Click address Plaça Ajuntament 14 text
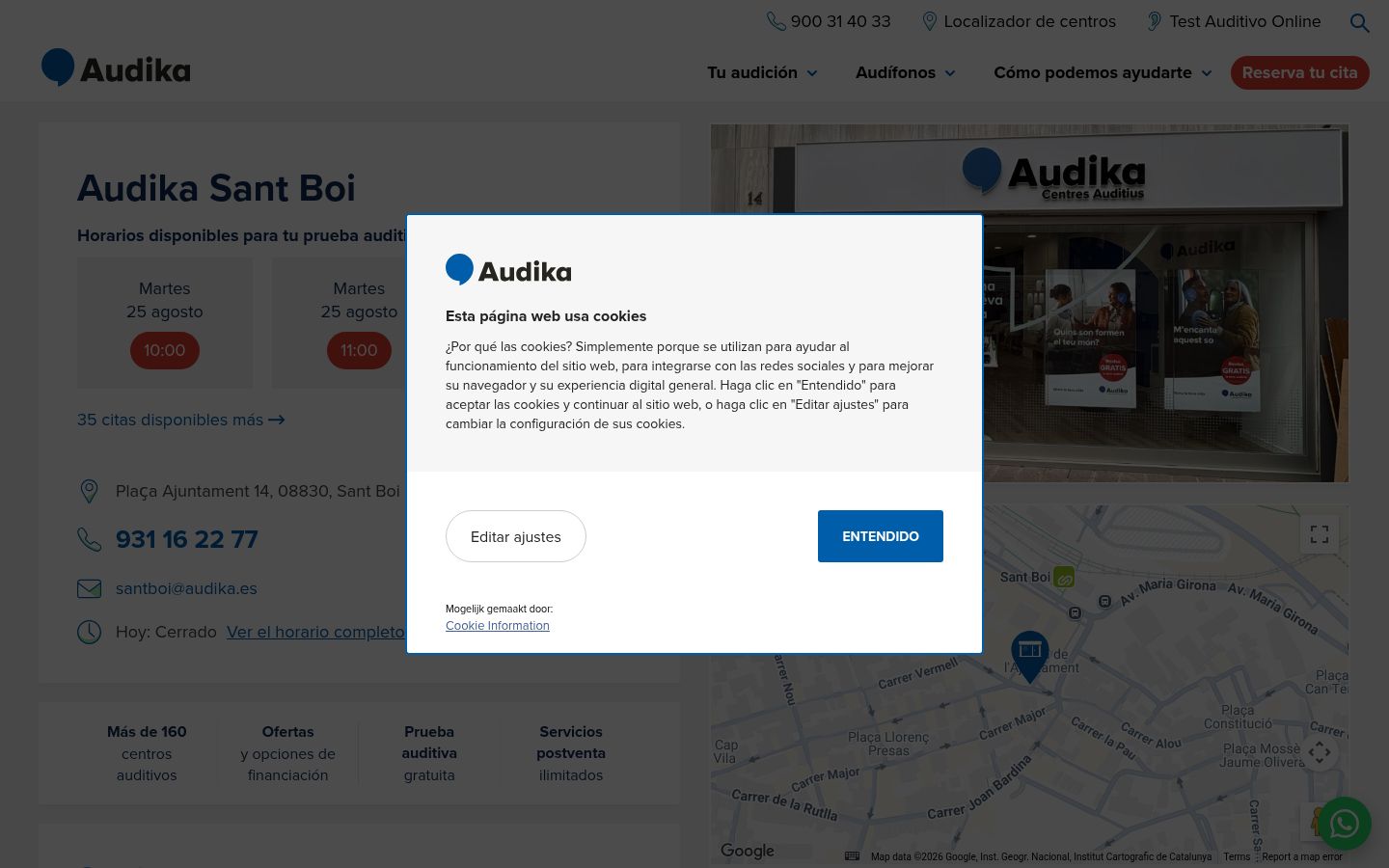 point(258,491)
